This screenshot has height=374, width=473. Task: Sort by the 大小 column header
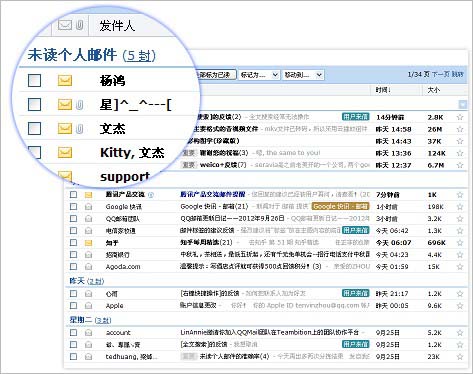433,90
